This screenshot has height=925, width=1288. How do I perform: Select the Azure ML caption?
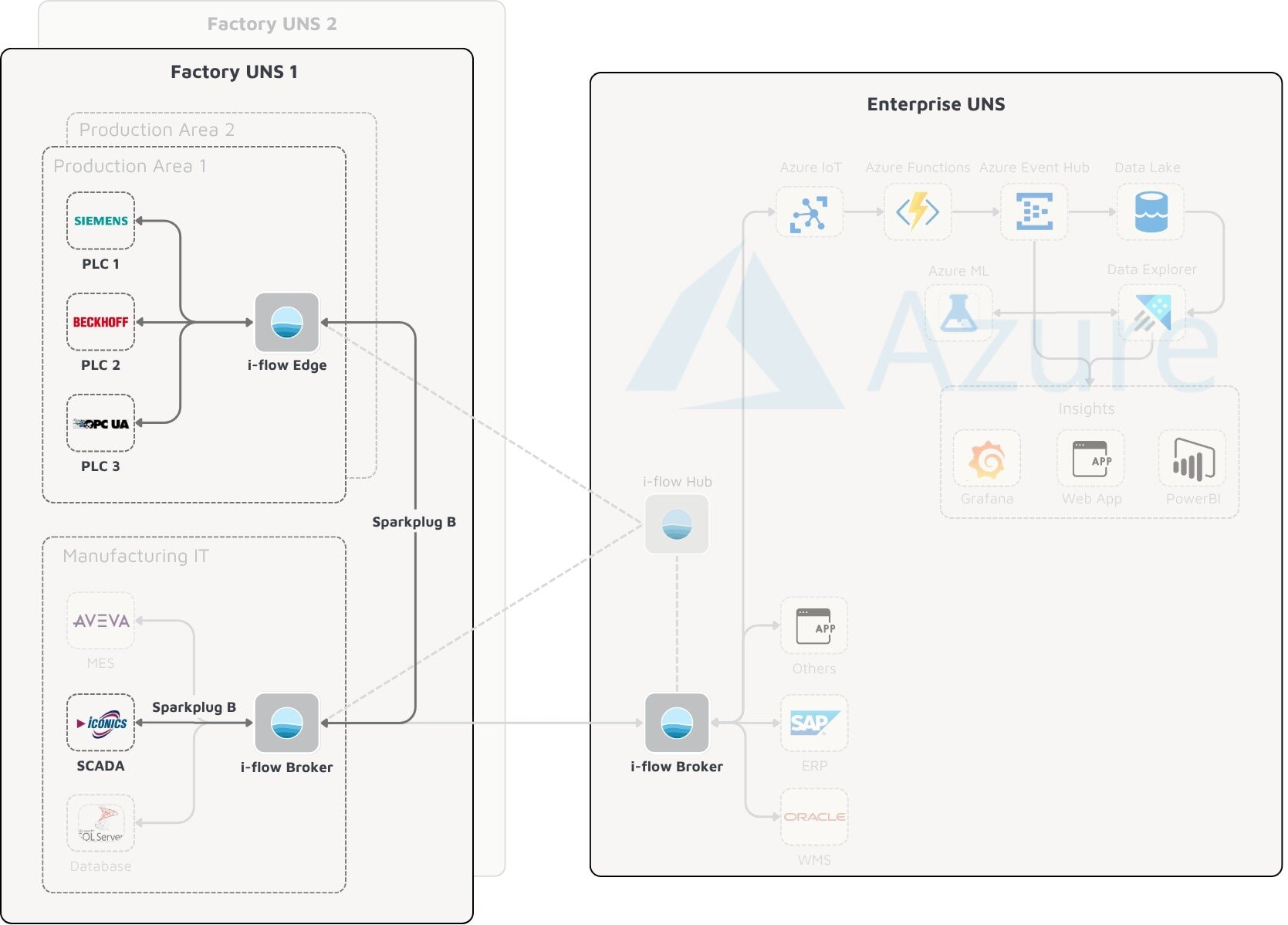click(x=958, y=271)
